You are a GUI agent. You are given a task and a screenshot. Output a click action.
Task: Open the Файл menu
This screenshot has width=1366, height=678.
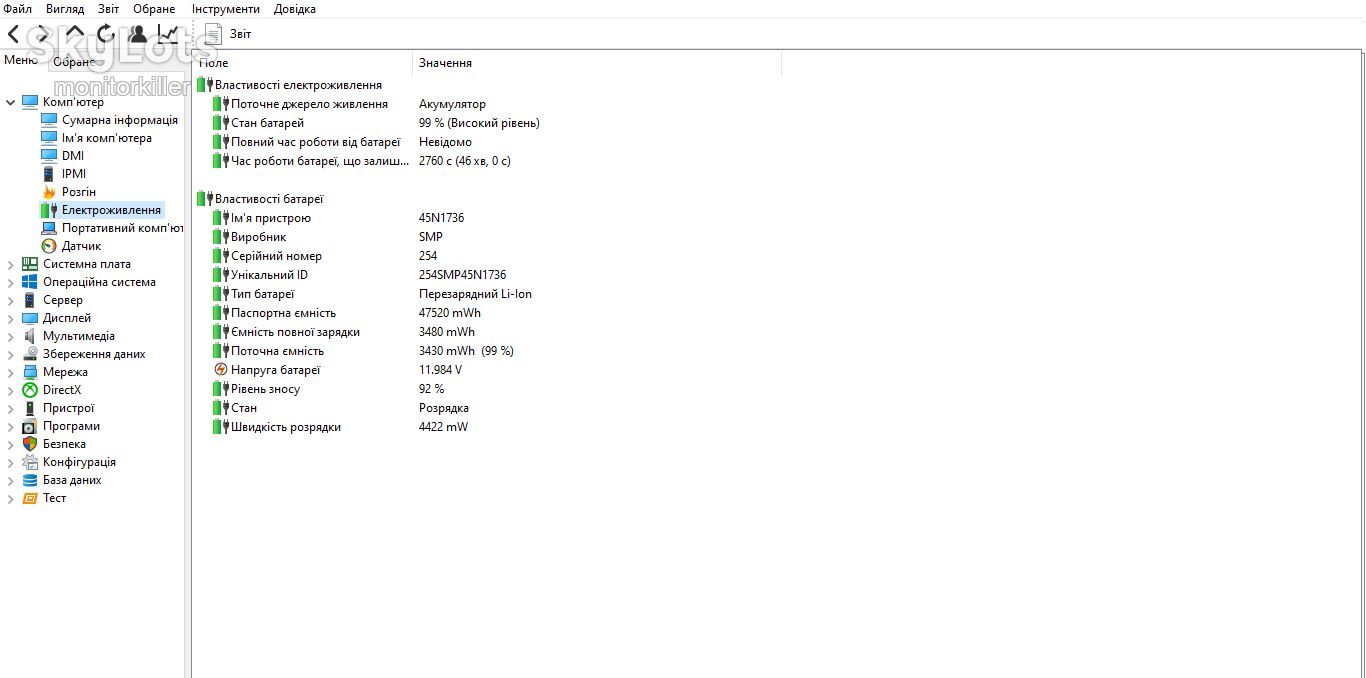[x=18, y=9]
